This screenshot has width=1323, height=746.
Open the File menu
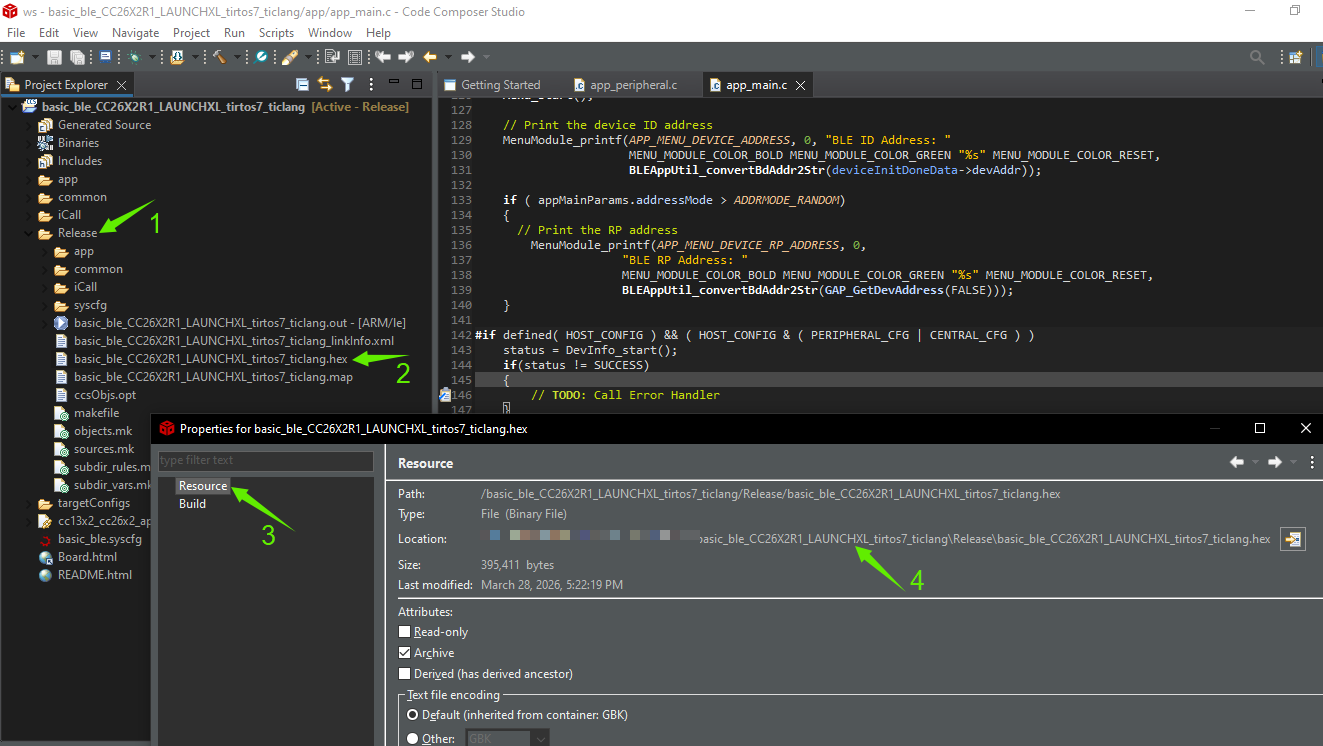(16, 33)
